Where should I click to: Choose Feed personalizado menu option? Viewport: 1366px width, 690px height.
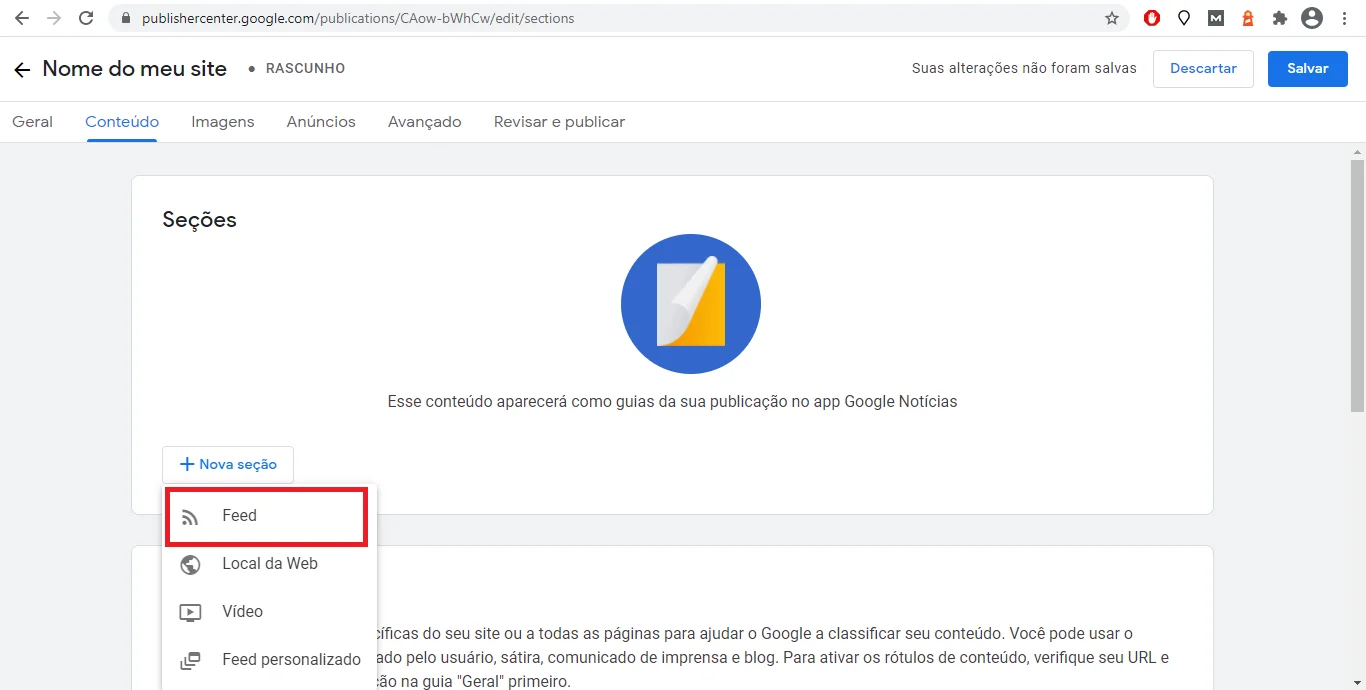[x=270, y=660]
